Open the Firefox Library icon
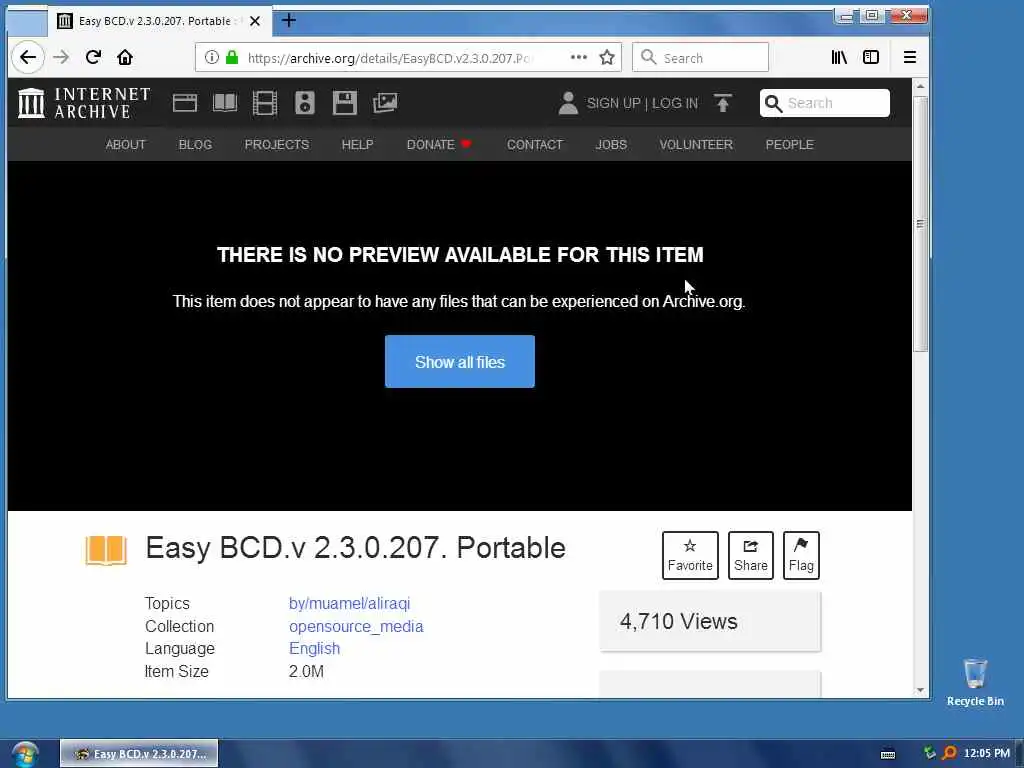 pos(839,57)
